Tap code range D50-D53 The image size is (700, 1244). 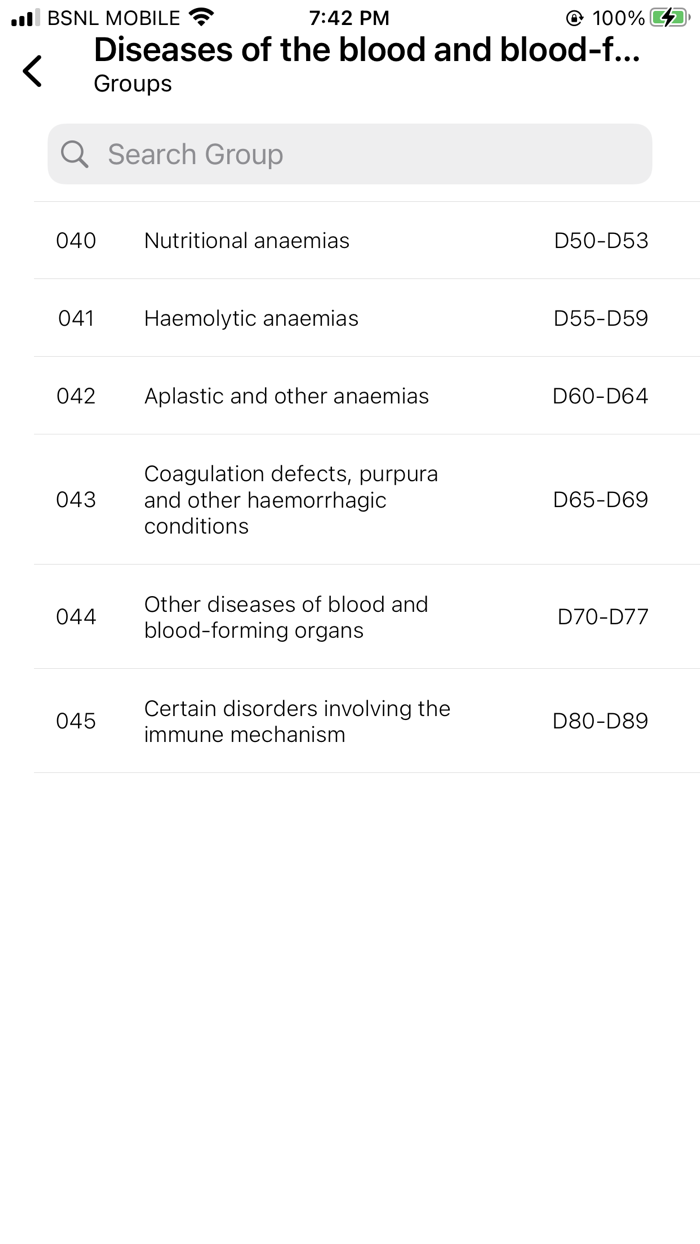602,240
